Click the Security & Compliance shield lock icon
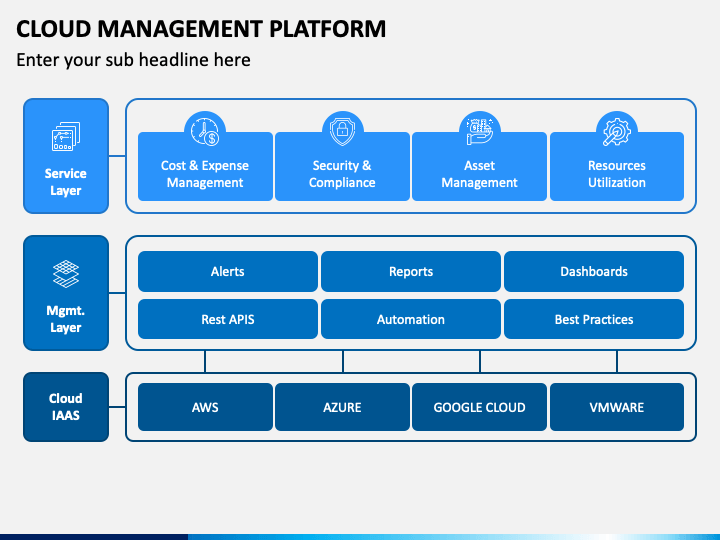 pos(342,130)
